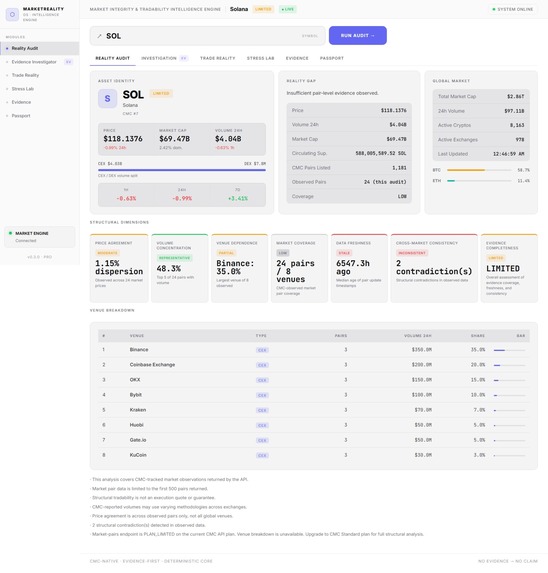548x573 pixels.
Task: Click the Volume 24H column header
Action: pyautogui.click(x=418, y=336)
